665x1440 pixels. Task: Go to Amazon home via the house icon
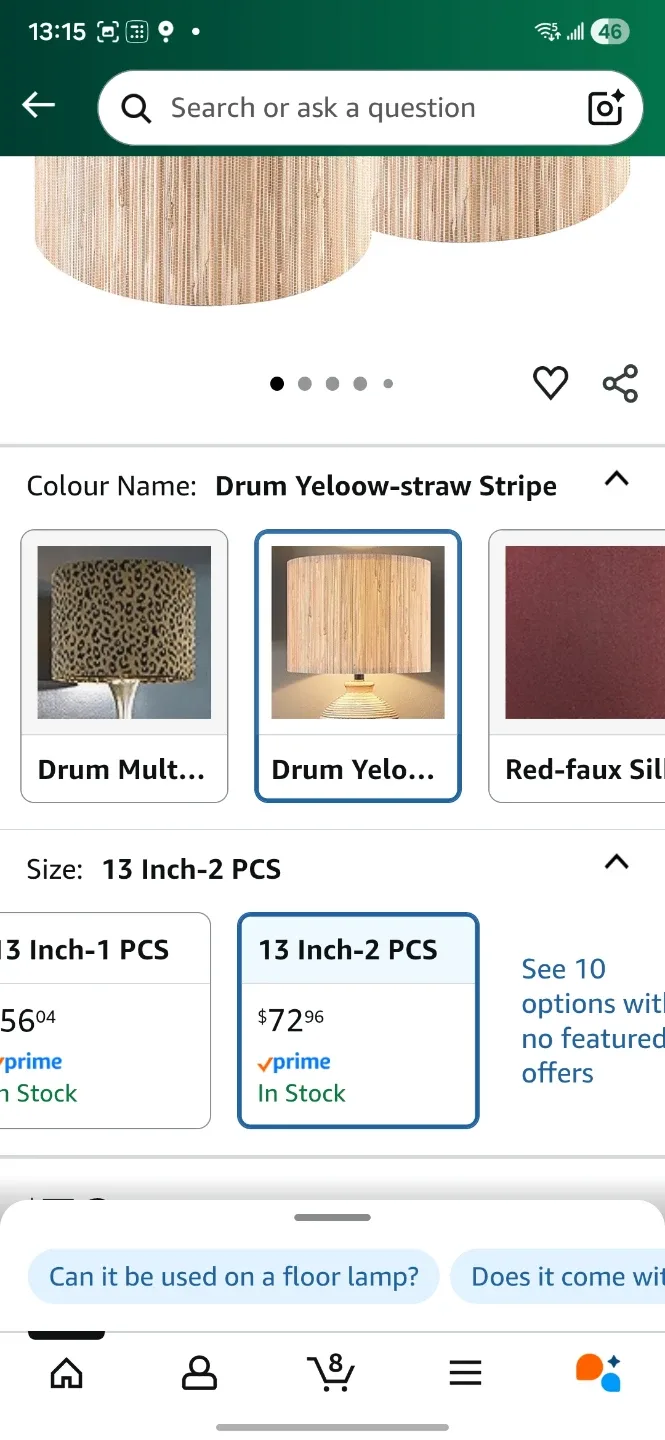66,1373
